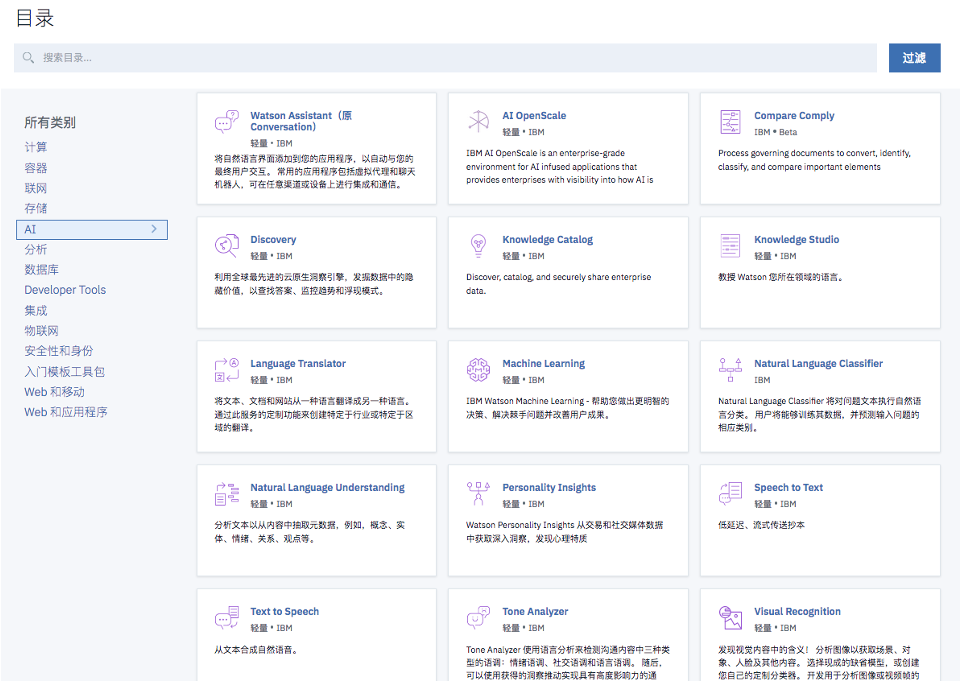Click the '教授 Watson 您所在领域的语言。' description
The height and width of the screenshot is (682, 960).
coord(781,277)
